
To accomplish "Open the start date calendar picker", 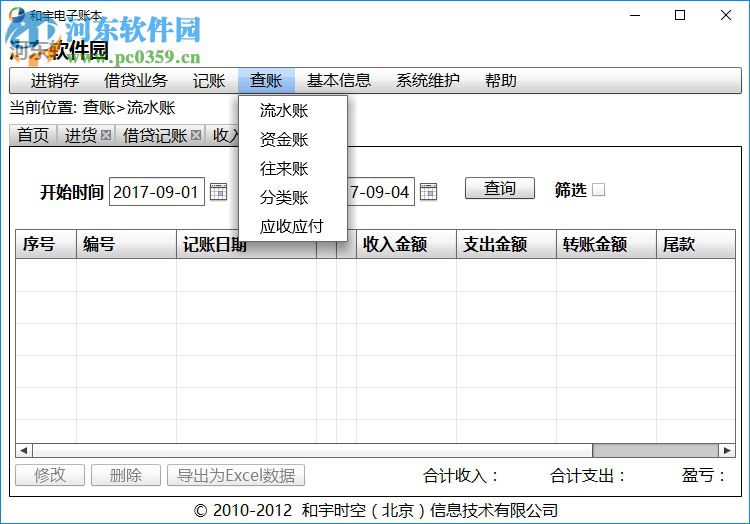I will pyautogui.click(x=219, y=192).
